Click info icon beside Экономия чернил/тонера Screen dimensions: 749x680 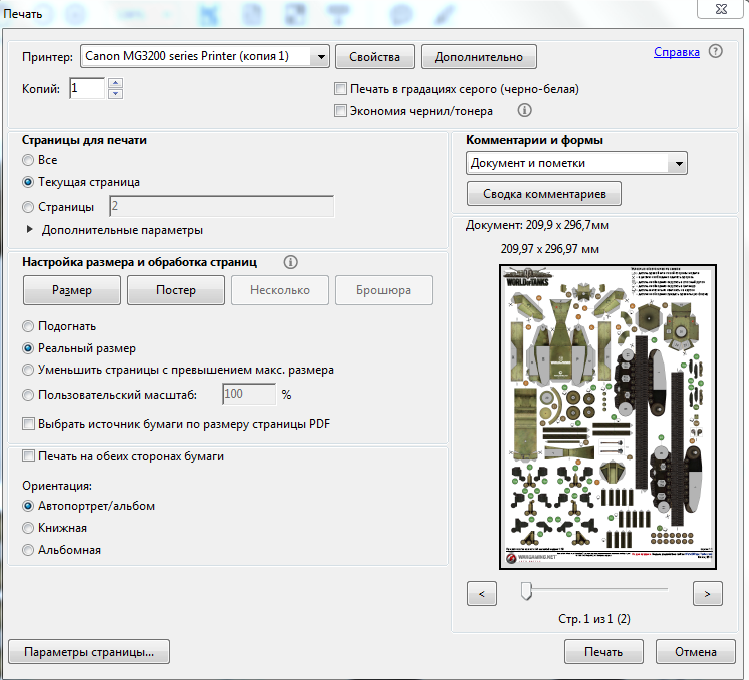[524, 111]
